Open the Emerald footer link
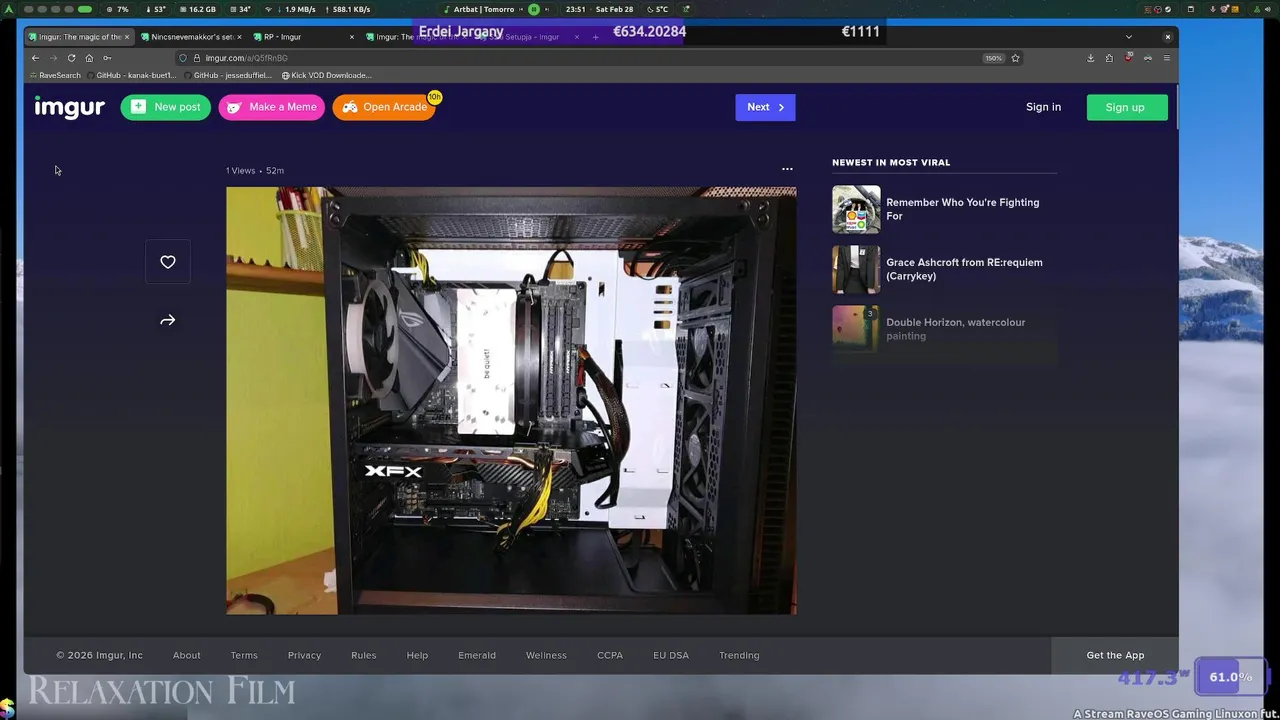 click(477, 655)
